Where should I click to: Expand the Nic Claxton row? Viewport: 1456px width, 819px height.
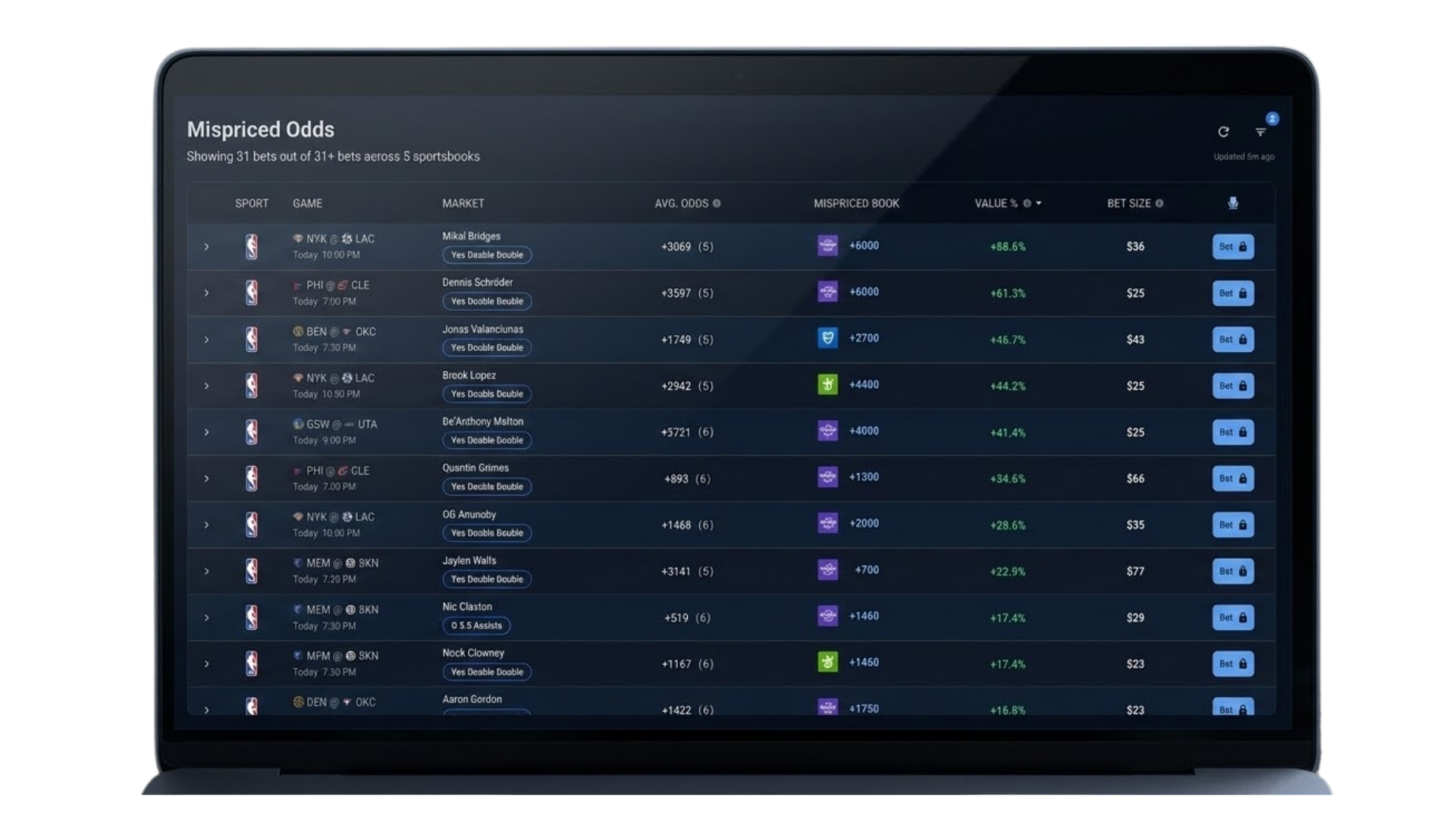coord(206,617)
